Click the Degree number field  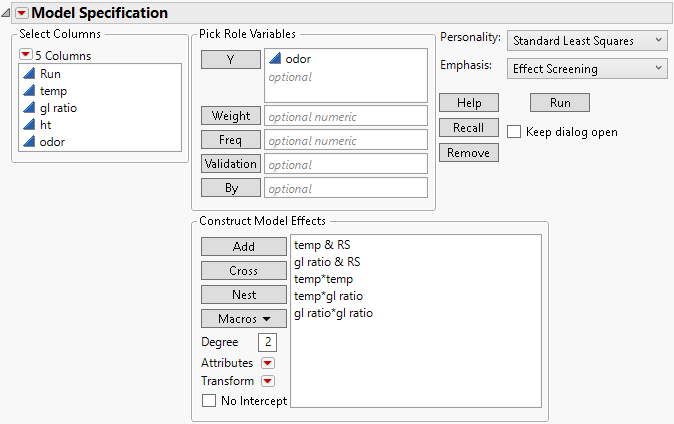click(269, 343)
